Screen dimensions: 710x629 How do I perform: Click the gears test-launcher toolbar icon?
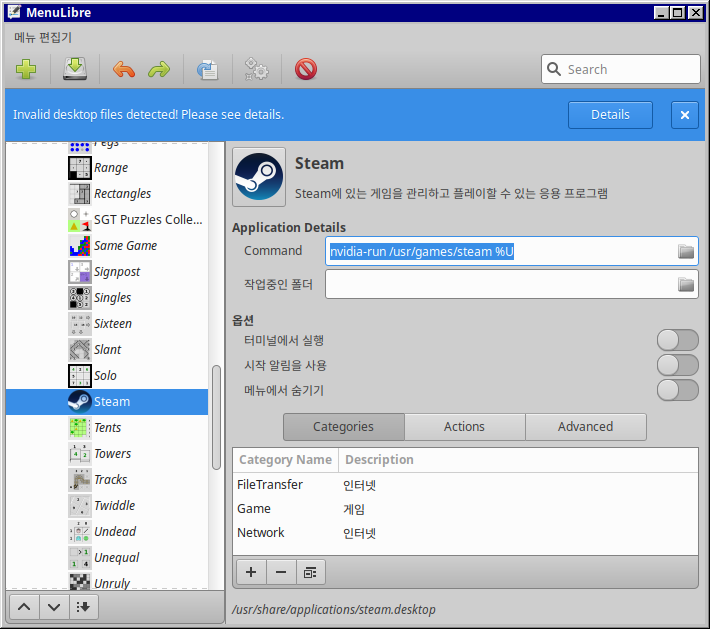click(256, 69)
